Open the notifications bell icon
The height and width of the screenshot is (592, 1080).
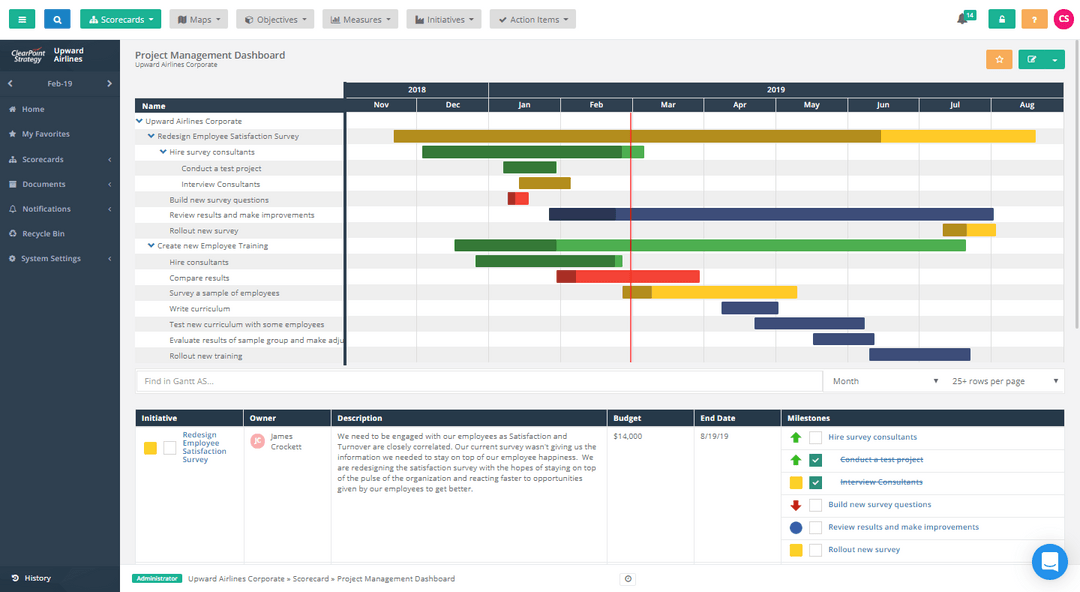click(963, 18)
